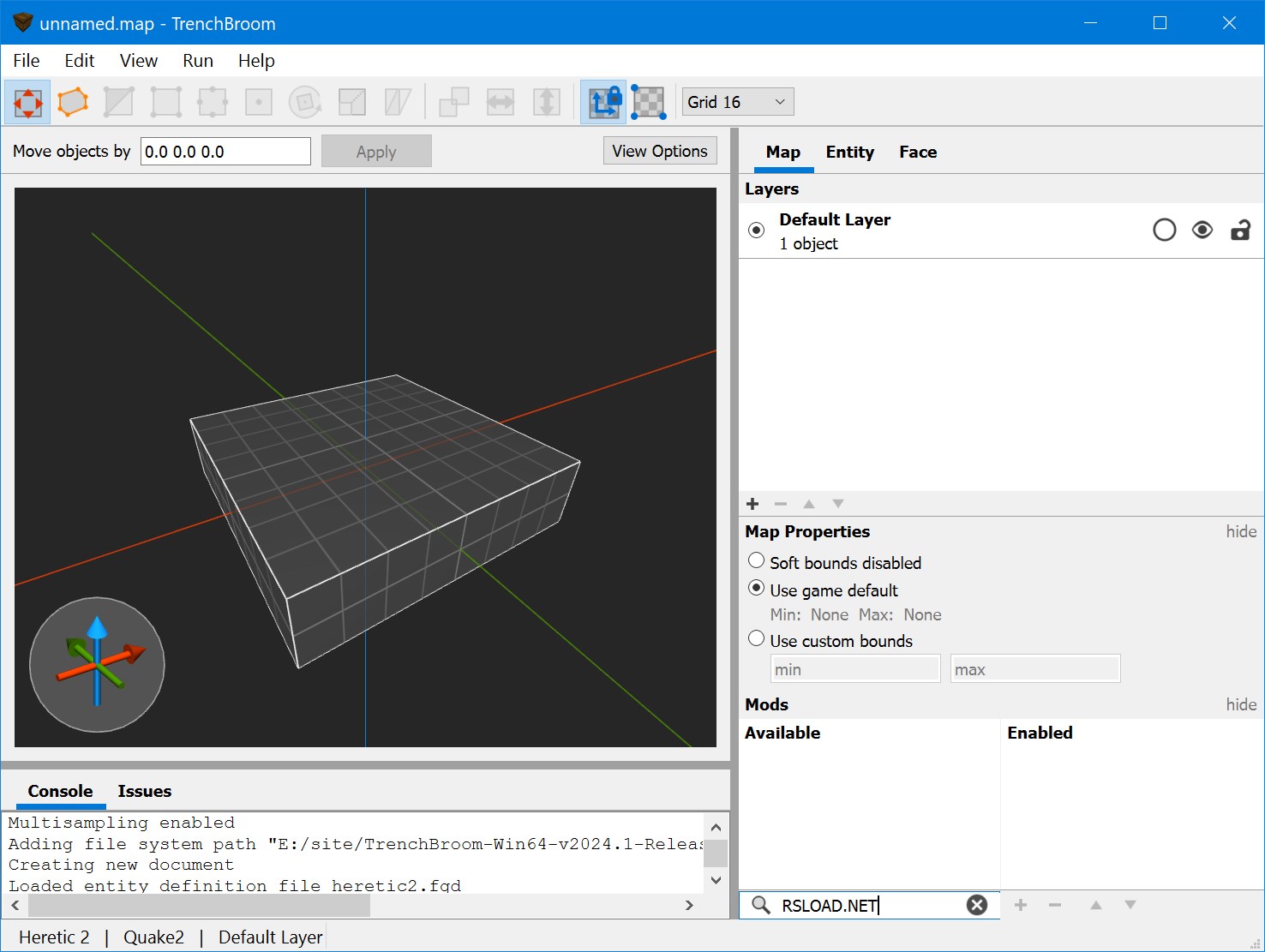Switch to the Entity tab
The width and height of the screenshot is (1265, 952).
click(849, 152)
